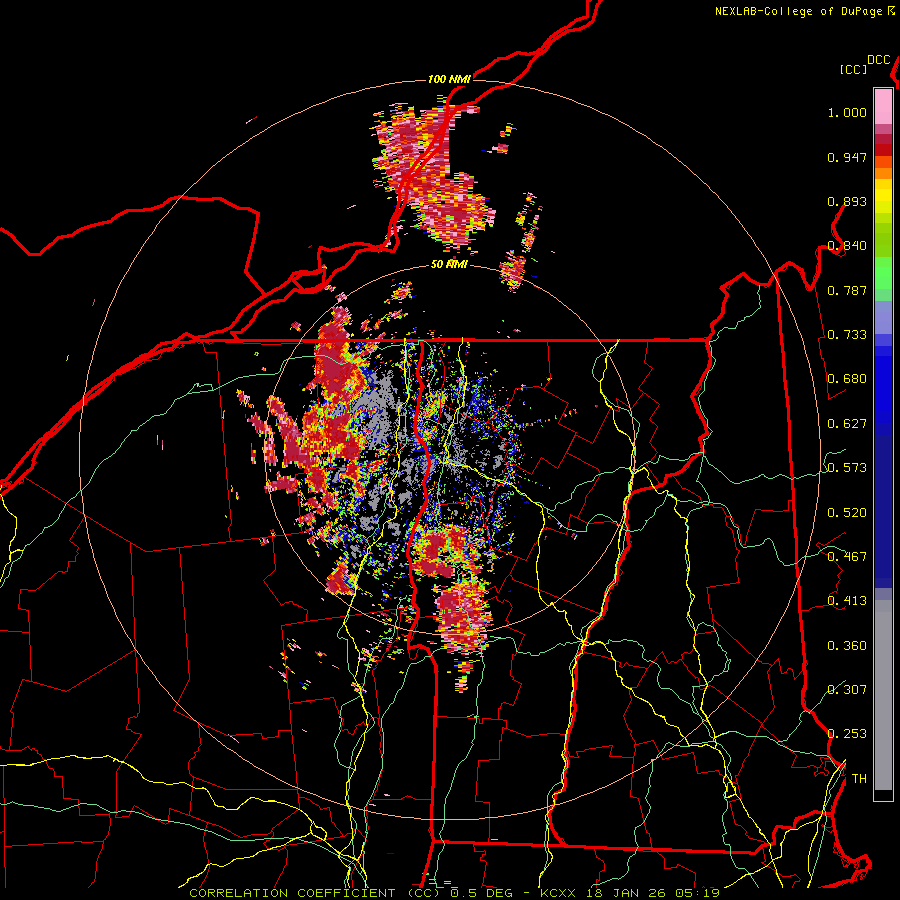Click the 1.000 value on color scale
The width and height of the screenshot is (900, 900).
tap(847, 113)
